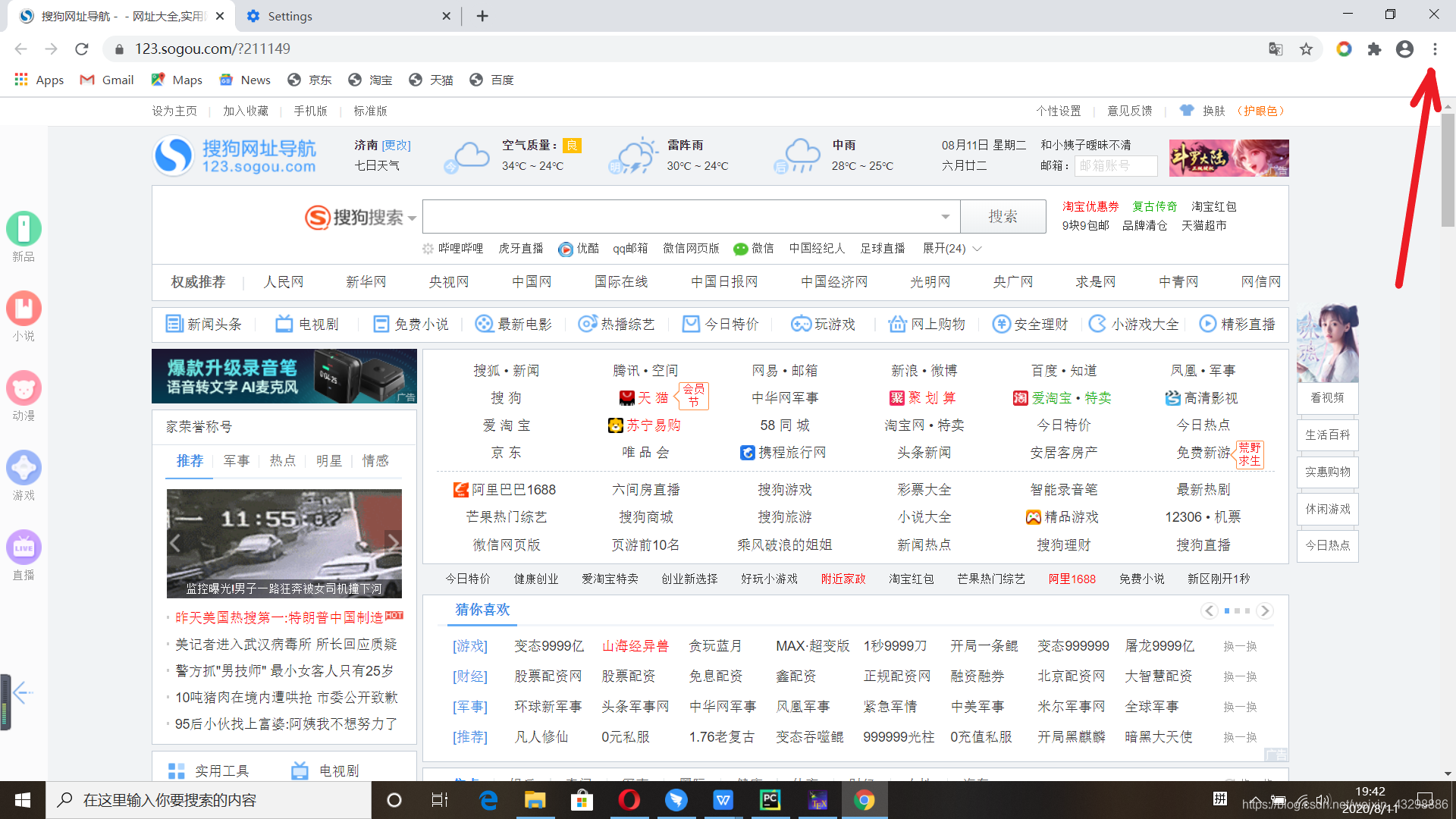This screenshot has height=819, width=1456.
Task: Change city with 更改 link
Action: 396,145
